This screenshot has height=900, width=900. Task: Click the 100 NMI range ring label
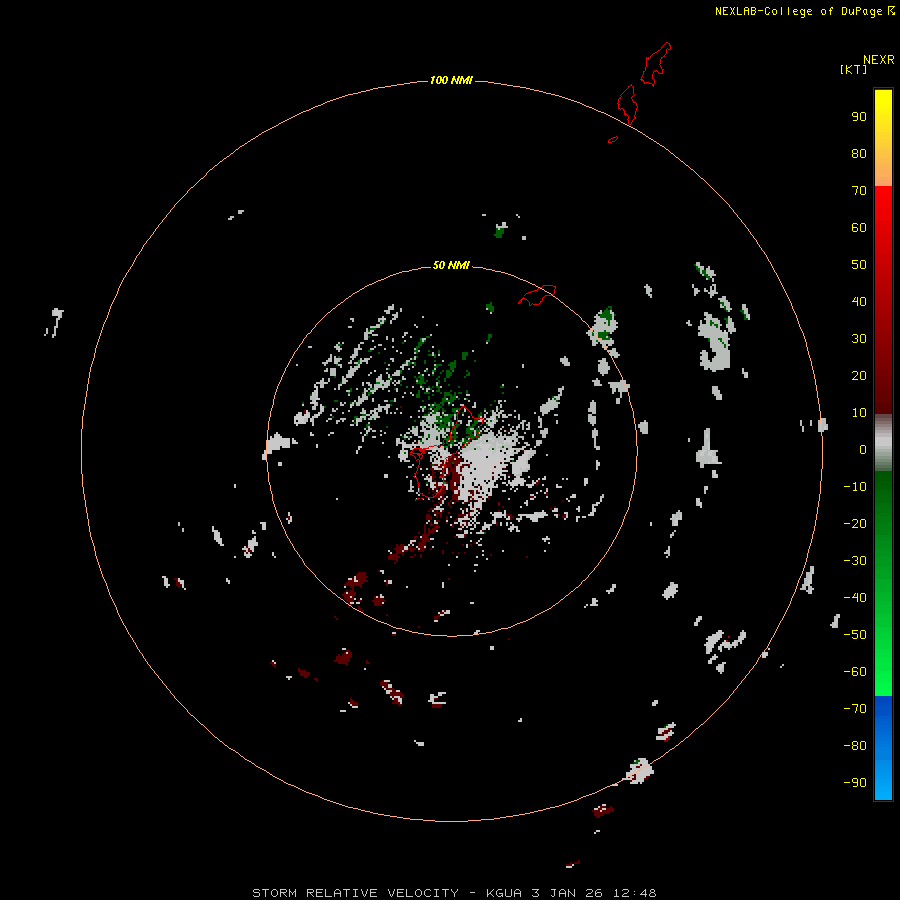tap(451, 80)
